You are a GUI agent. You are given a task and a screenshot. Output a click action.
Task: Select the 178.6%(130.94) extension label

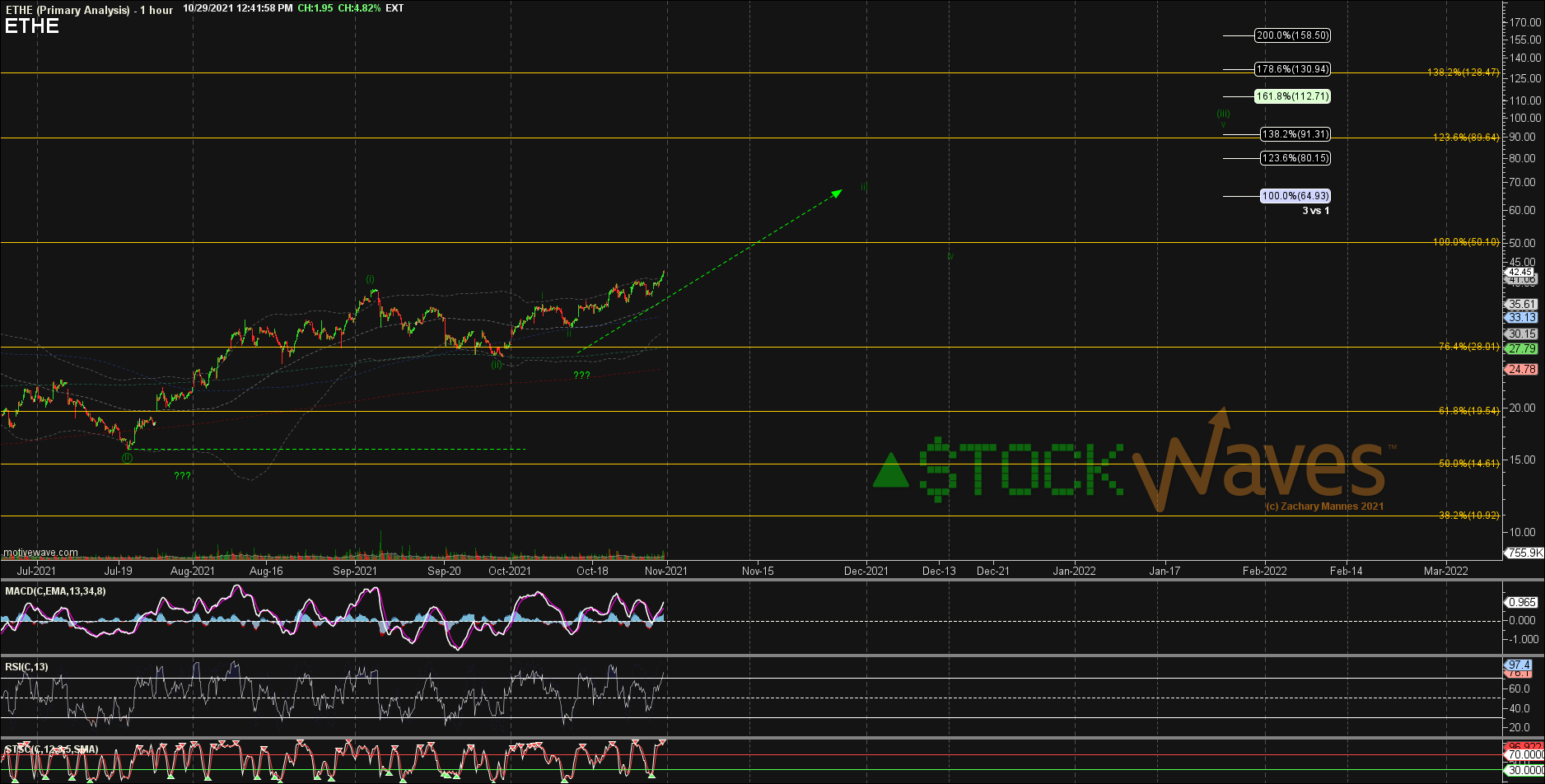(1292, 69)
